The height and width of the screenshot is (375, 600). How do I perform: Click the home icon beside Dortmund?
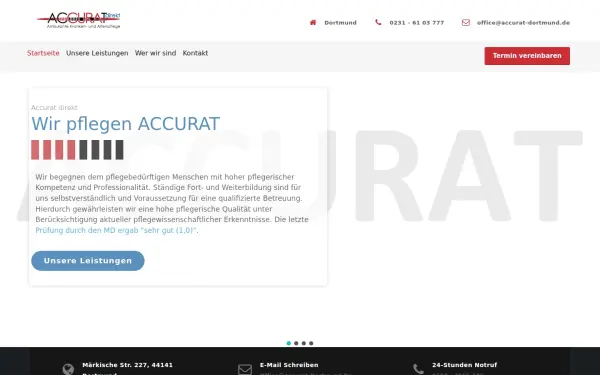(x=313, y=23)
